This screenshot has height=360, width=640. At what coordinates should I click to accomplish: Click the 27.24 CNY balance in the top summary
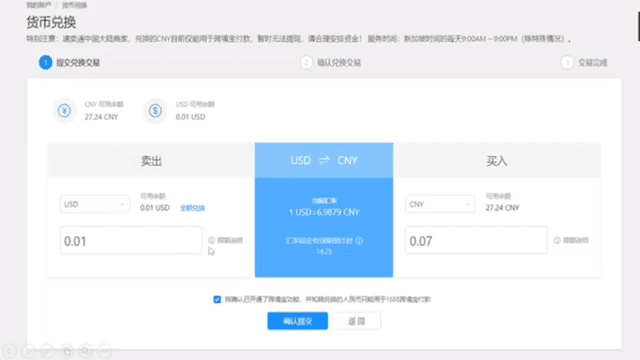click(x=101, y=117)
